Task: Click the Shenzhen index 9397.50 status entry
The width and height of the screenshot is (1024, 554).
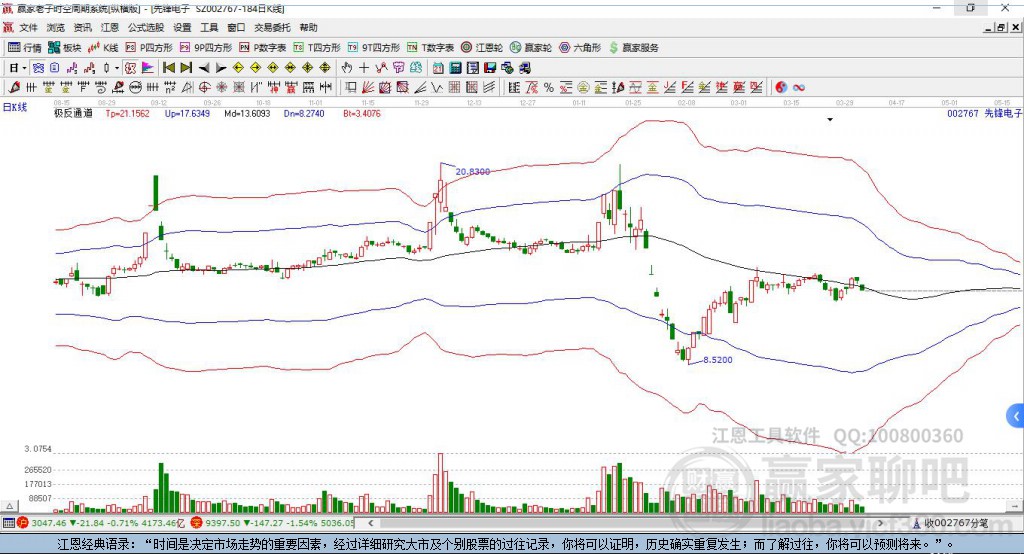Action: tap(273, 523)
